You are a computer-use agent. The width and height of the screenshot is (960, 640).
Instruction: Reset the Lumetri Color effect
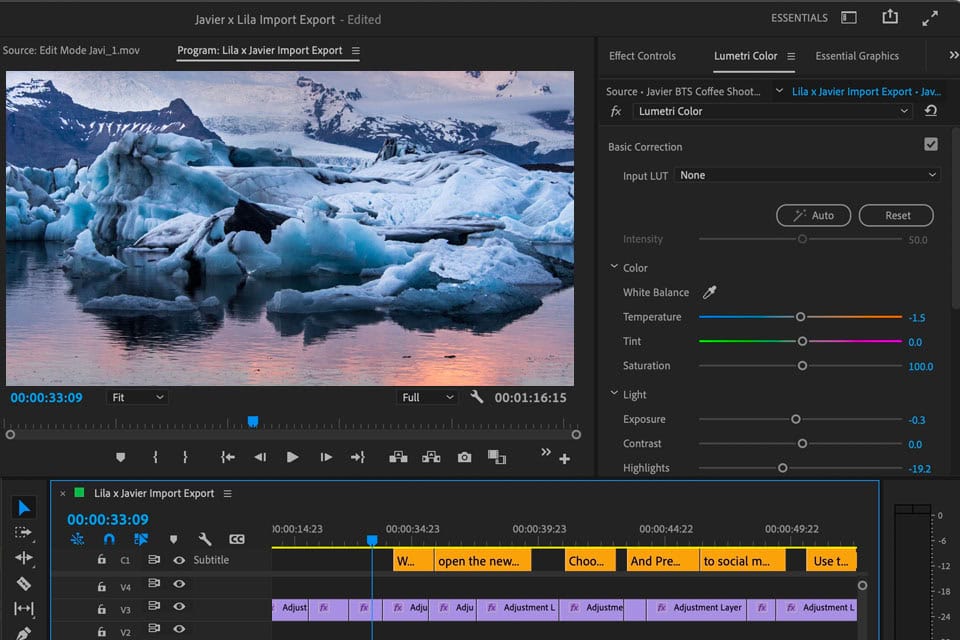tap(931, 111)
